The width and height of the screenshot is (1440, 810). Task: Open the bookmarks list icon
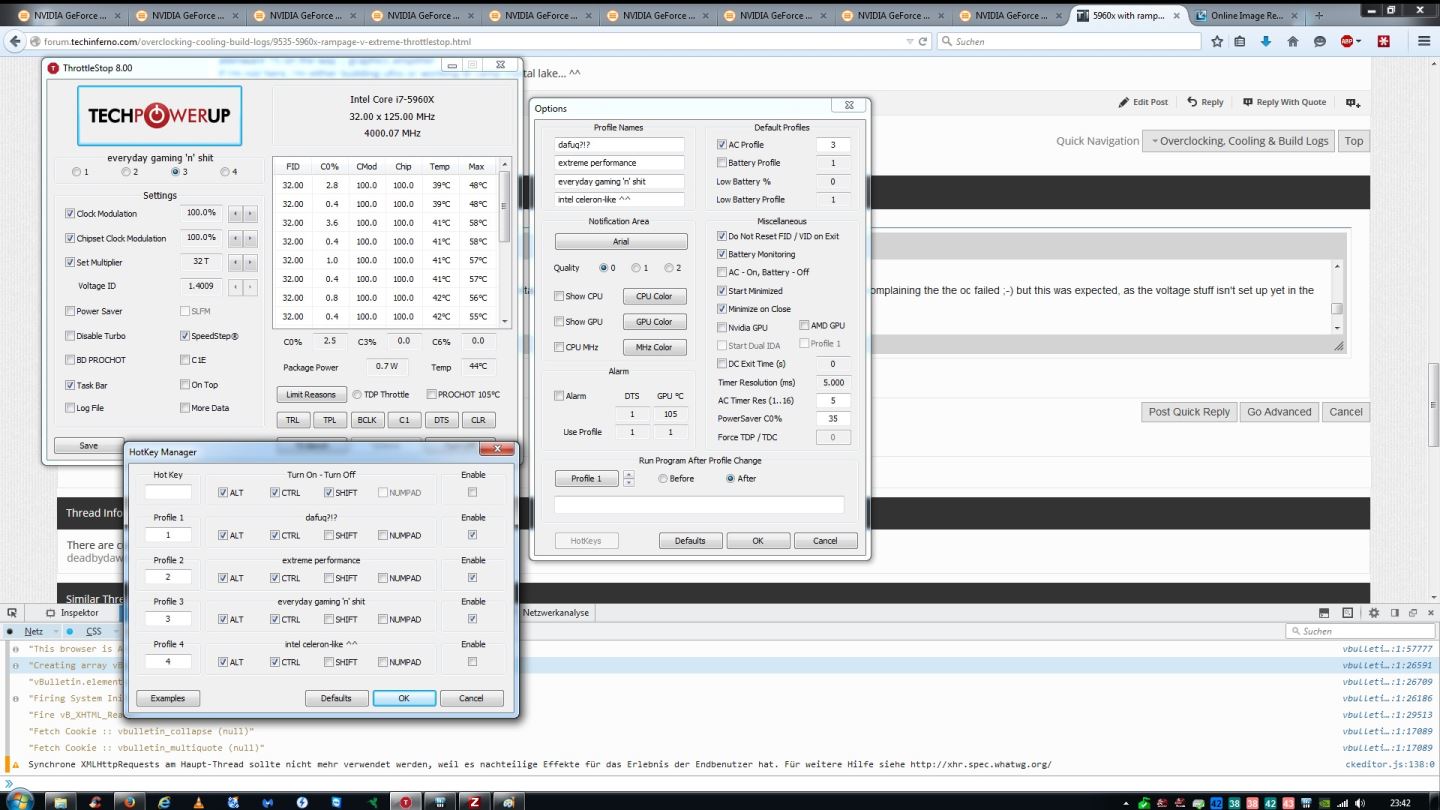tap(1240, 41)
